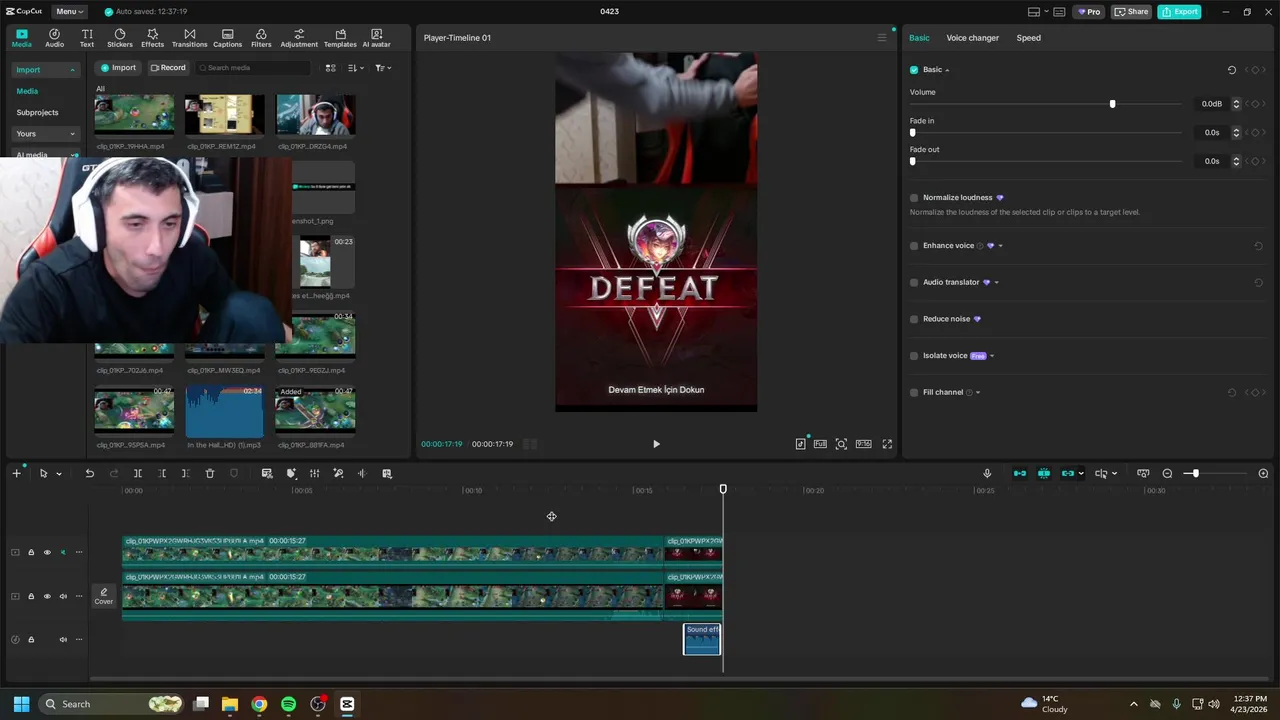Image resolution: width=1280 pixels, height=720 pixels.
Task: Expand Isolate voice options arrow
Action: 992,356
